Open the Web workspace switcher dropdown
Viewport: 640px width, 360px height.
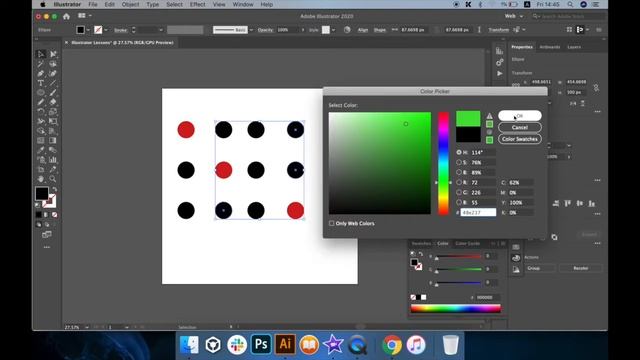point(514,16)
